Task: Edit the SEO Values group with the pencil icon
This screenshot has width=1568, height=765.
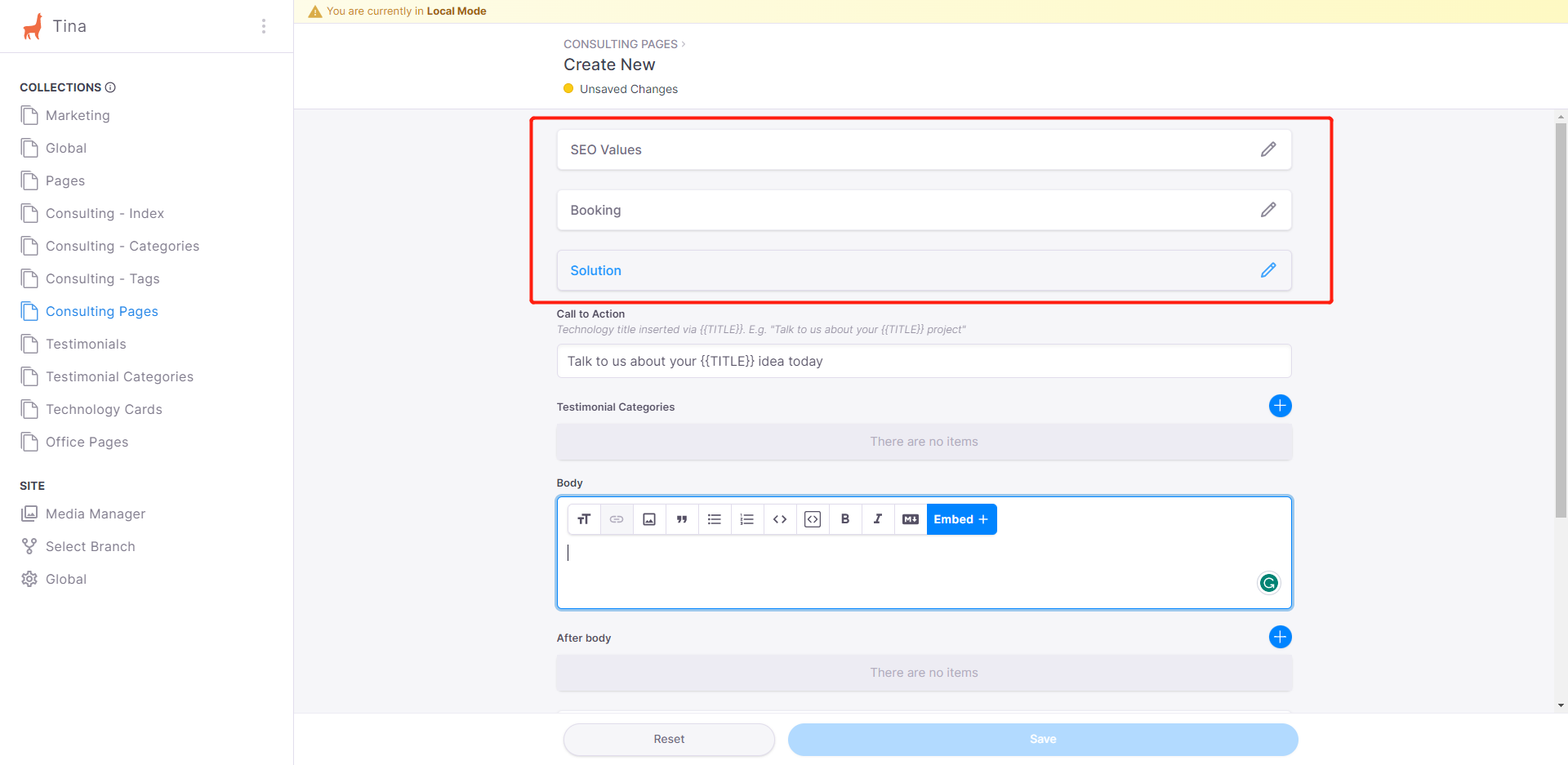Action: (x=1267, y=149)
